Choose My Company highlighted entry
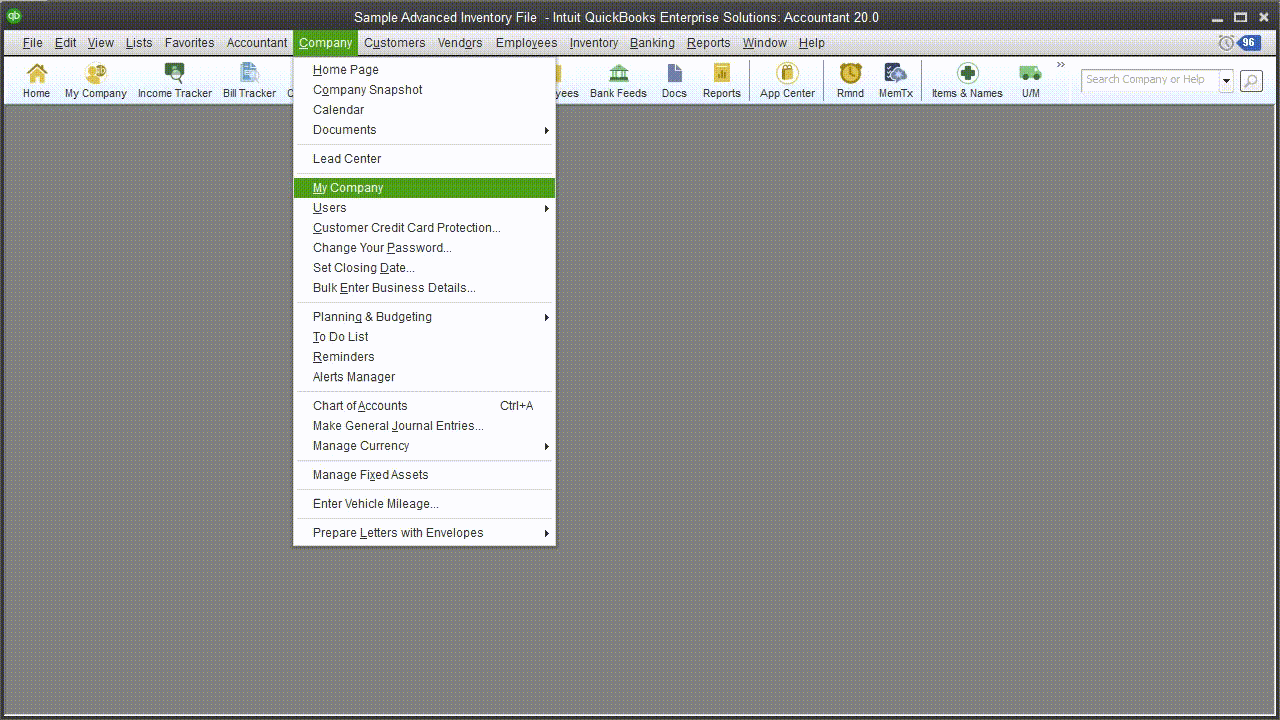This screenshot has height=720, width=1280. pos(424,188)
